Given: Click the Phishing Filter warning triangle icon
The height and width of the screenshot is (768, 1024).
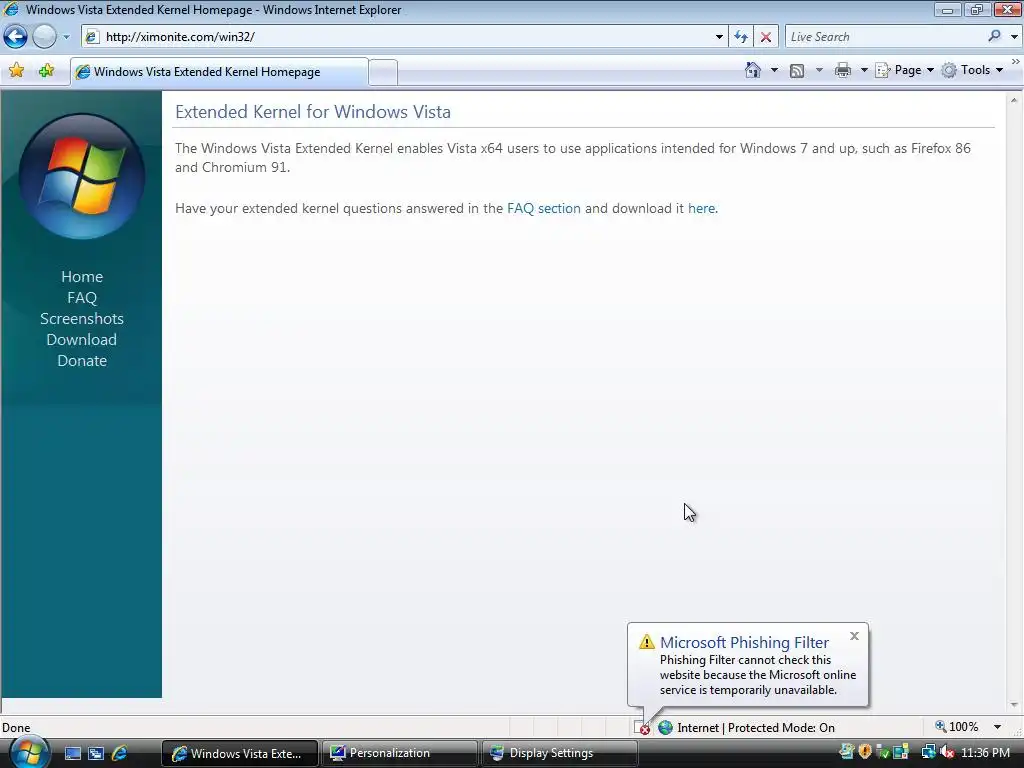Looking at the screenshot, I should (x=647, y=642).
